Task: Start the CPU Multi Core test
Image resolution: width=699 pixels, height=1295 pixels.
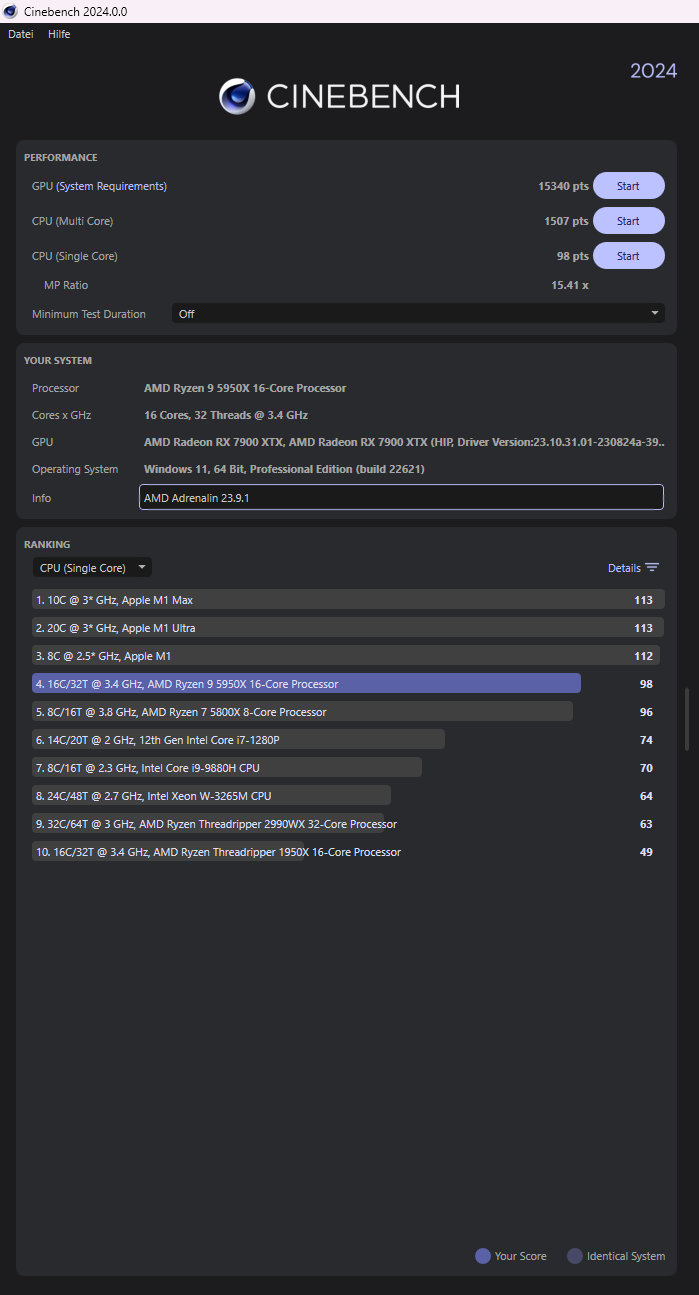Action: tap(628, 221)
